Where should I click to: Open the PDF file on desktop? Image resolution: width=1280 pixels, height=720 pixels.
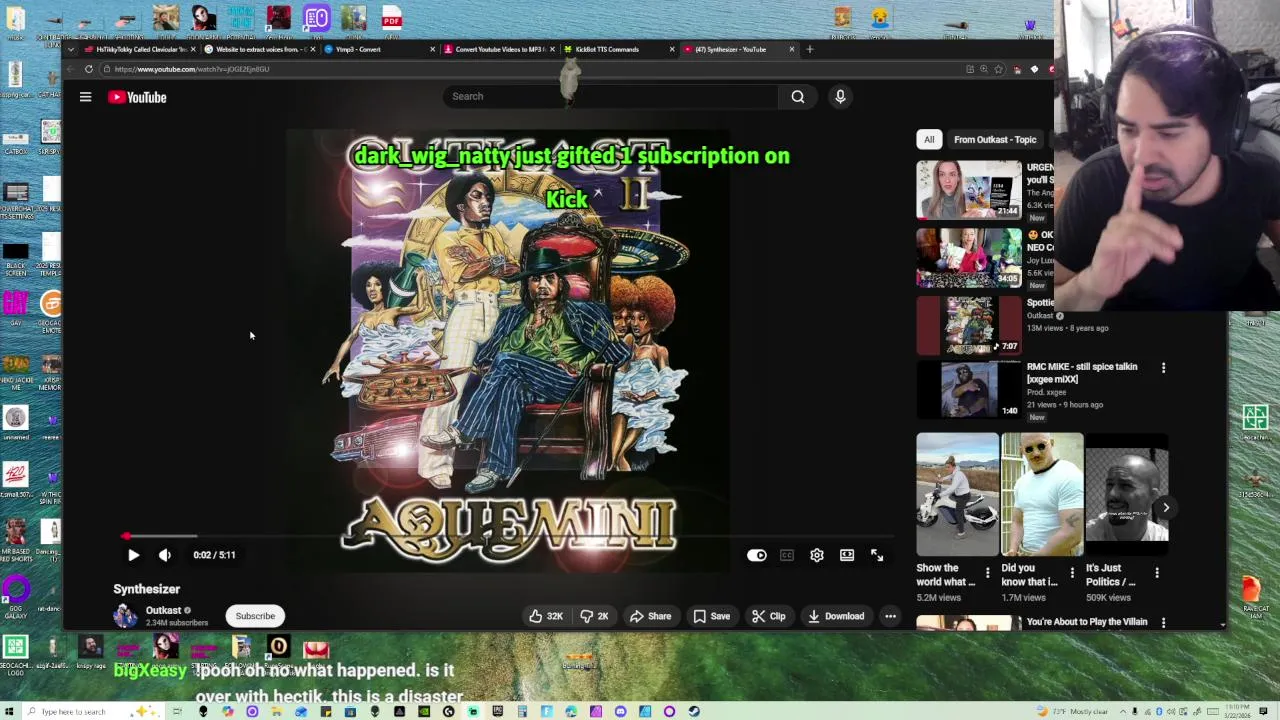pyautogui.click(x=391, y=18)
